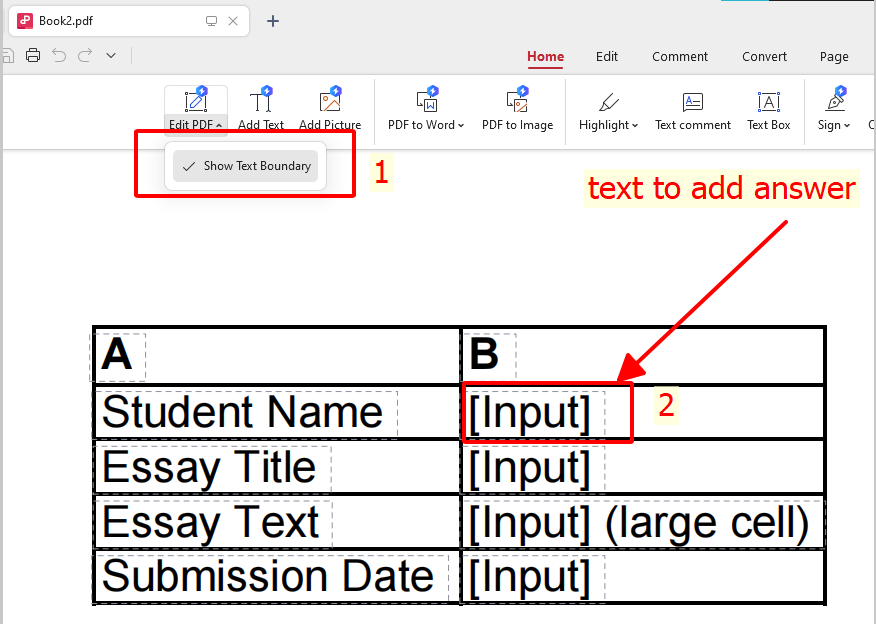Choose the Add Picture tool
Screen dimensions: 876x624
pos(330,102)
